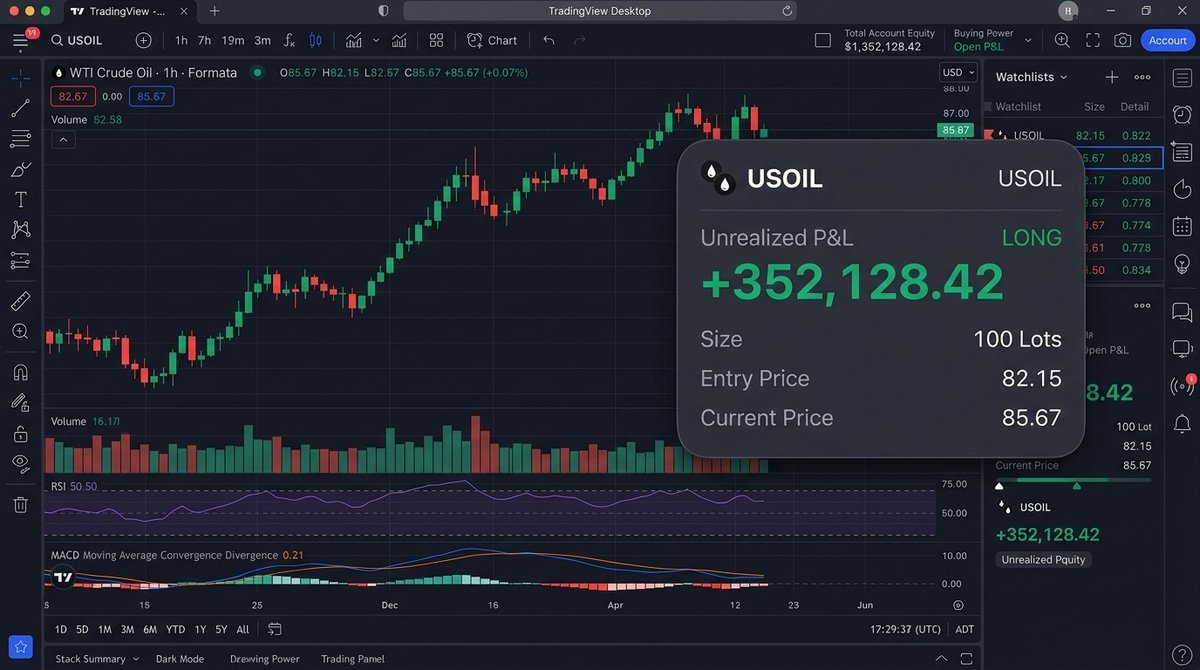1200x670 pixels.
Task: Remove drawings with the trash icon
Action: (x=20, y=504)
